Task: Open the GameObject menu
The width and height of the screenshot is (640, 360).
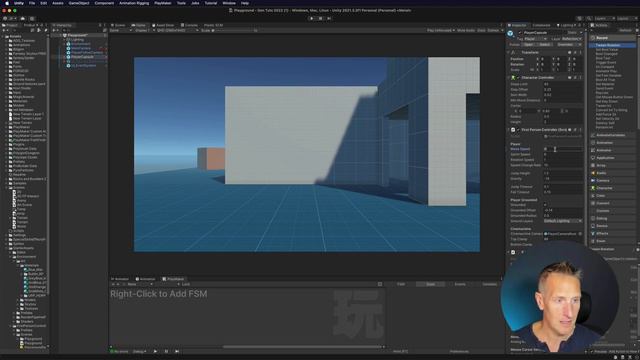Action: (x=79, y=3)
